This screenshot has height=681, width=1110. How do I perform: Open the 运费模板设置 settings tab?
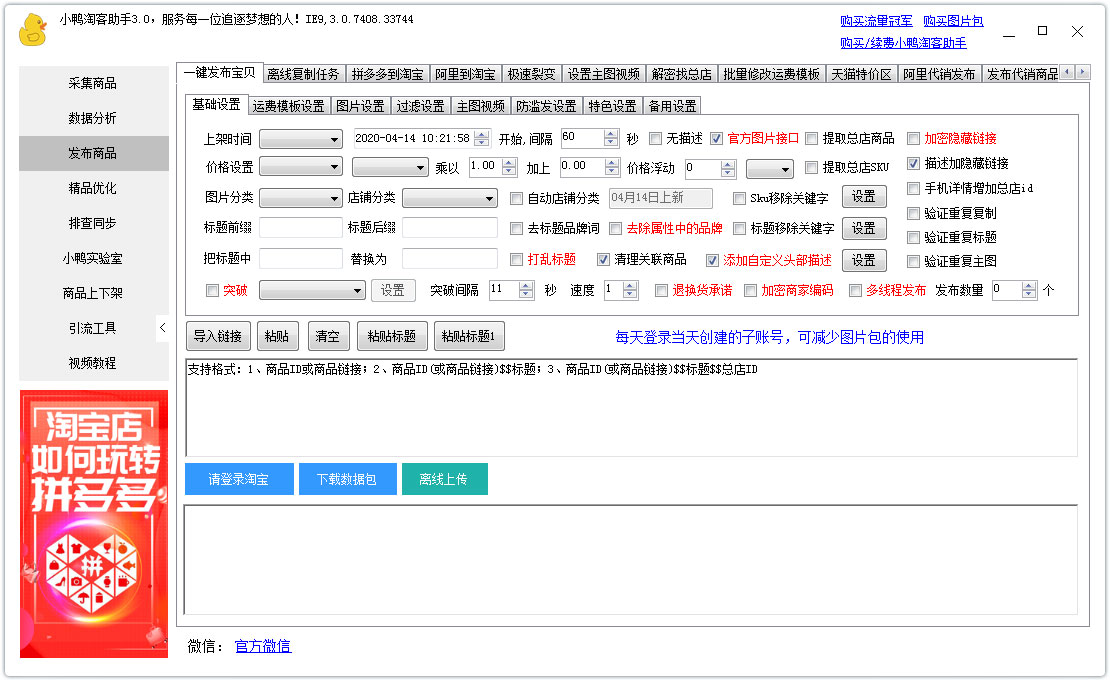coord(289,105)
